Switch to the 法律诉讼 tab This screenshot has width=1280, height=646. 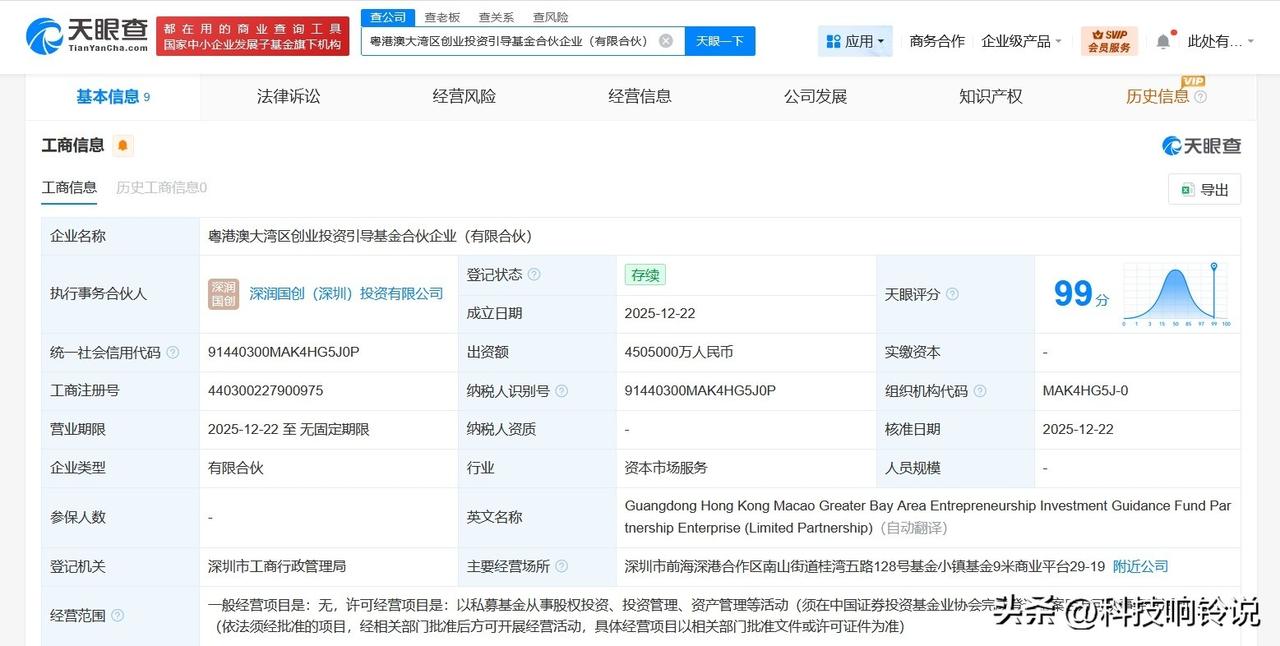(x=288, y=96)
